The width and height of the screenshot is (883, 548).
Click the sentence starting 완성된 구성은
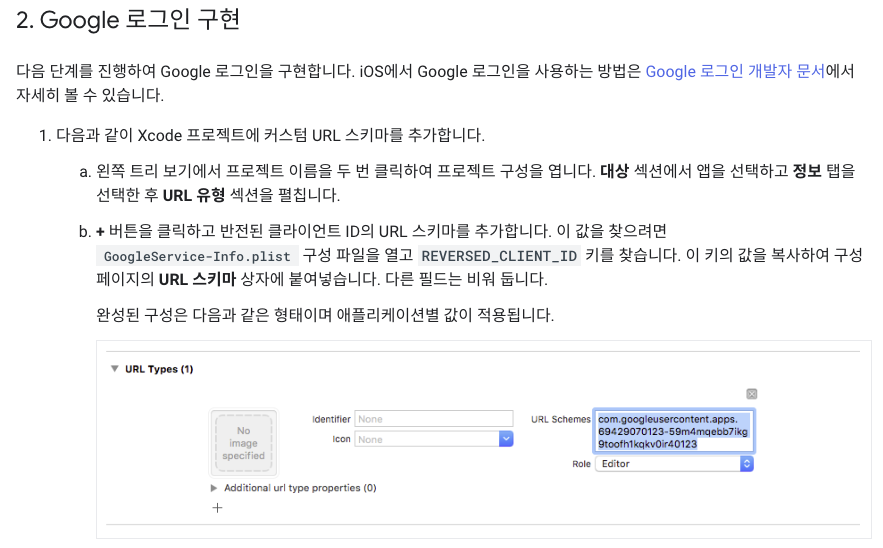point(325,315)
